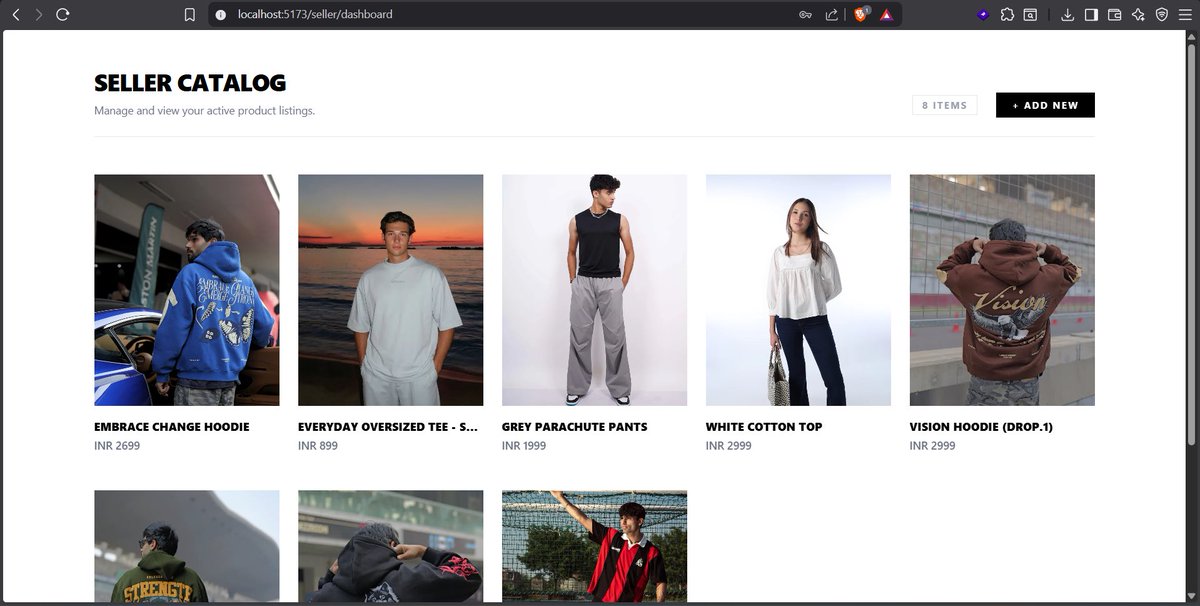Open Brave Rewards triangle icon
Viewport: 1200px width, 606px height.
click(886, 15)
